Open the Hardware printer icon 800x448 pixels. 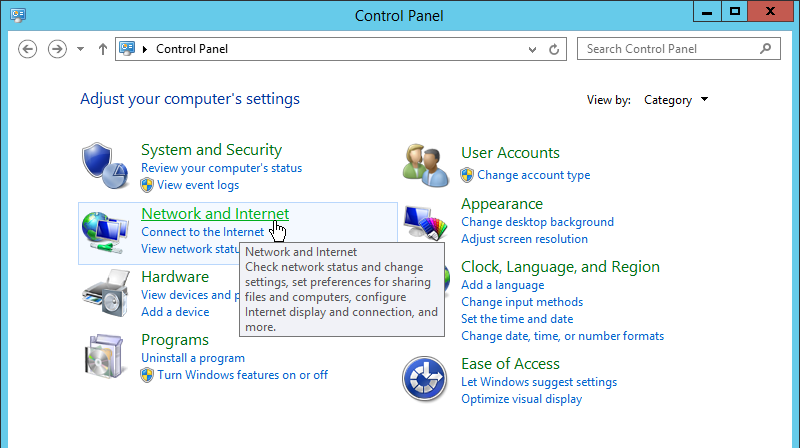pyautogui.click(x=106, y=294)
